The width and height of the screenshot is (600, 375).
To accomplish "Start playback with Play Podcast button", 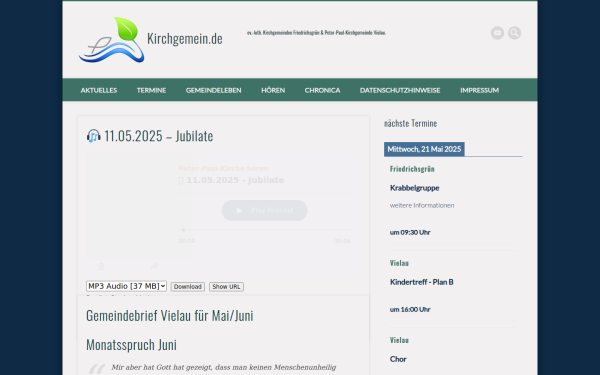I will [x=264, y=210].
